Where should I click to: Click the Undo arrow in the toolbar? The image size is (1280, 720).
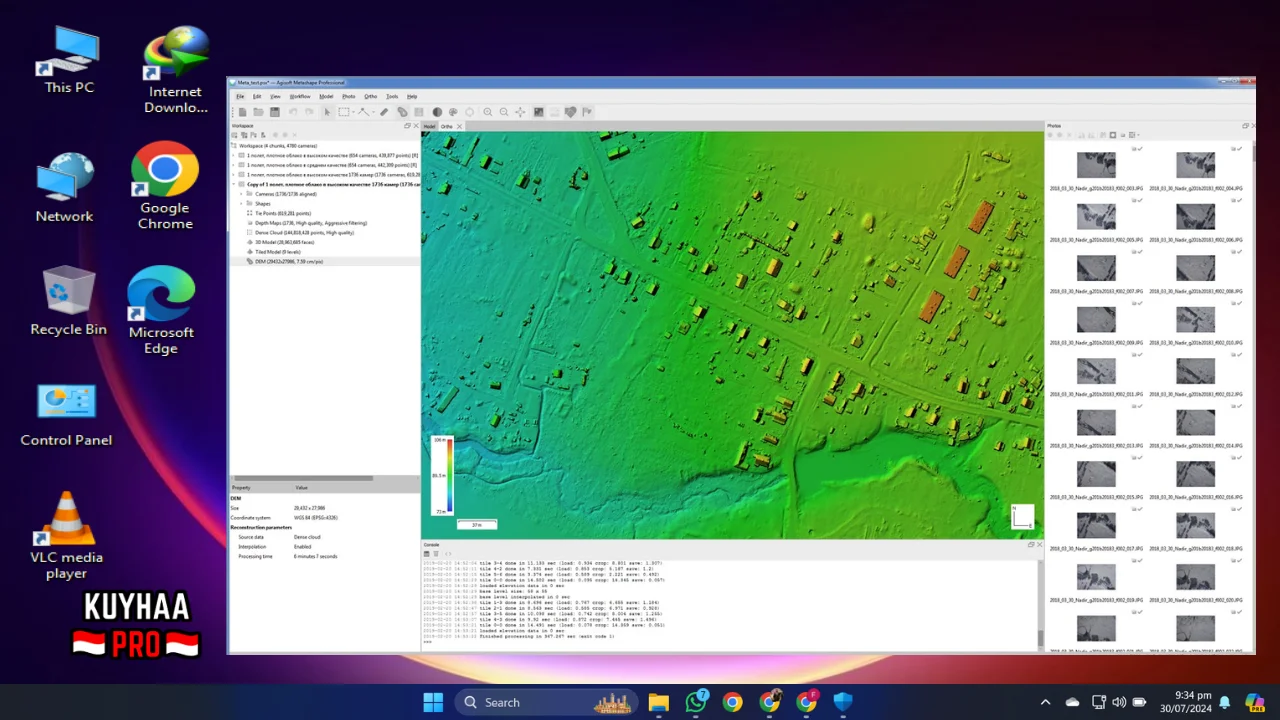coord(293,112)
